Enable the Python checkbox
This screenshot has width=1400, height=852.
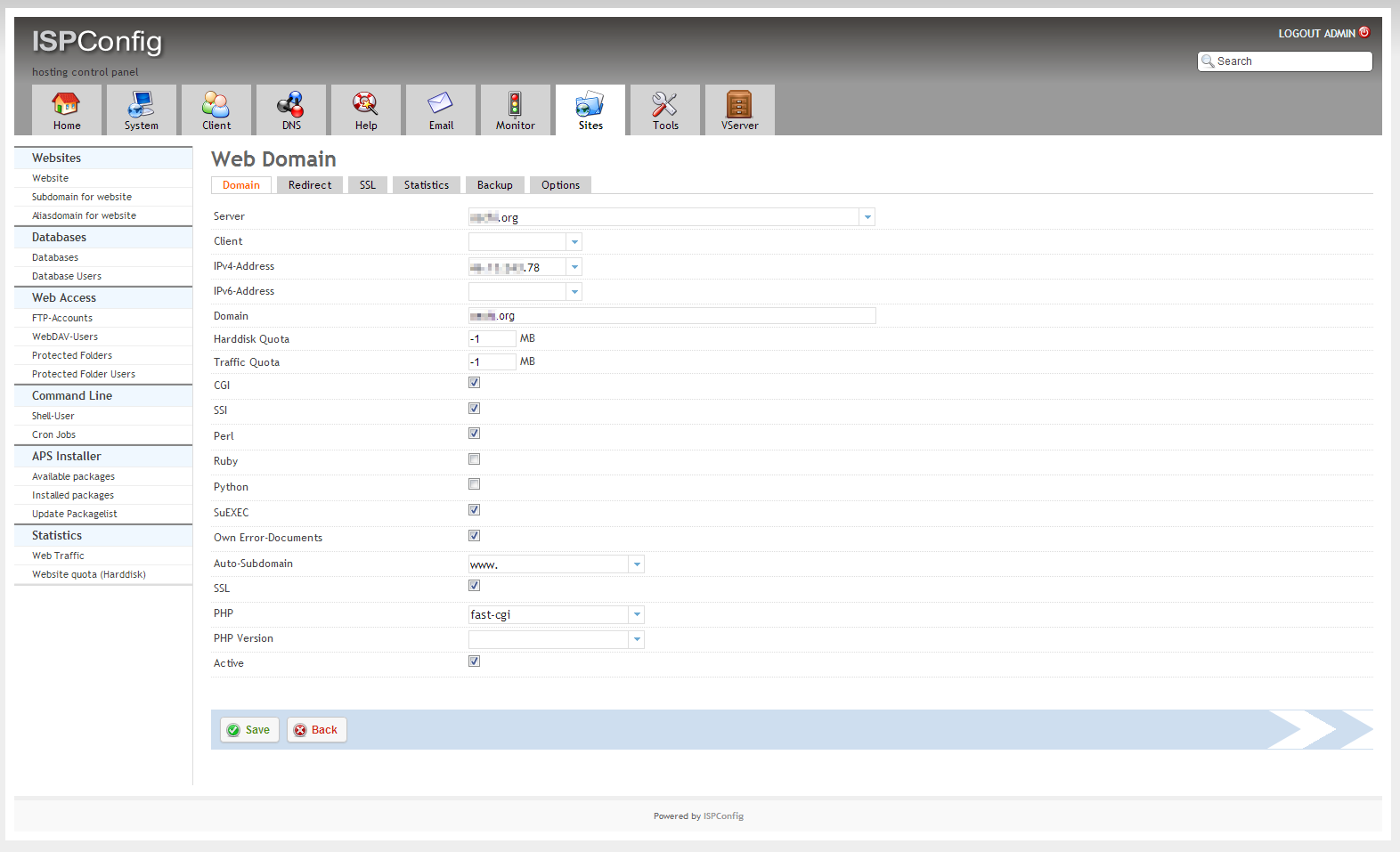click(474, 484)
